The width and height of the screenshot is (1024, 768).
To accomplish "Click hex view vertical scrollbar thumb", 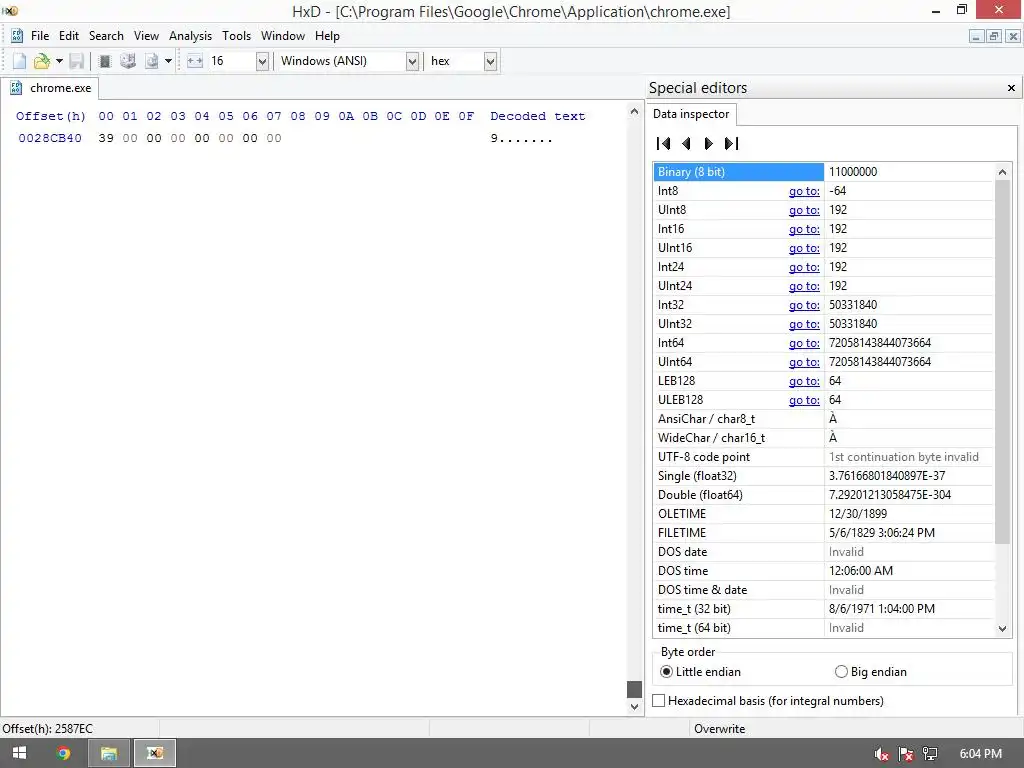I will coord(634,689).
